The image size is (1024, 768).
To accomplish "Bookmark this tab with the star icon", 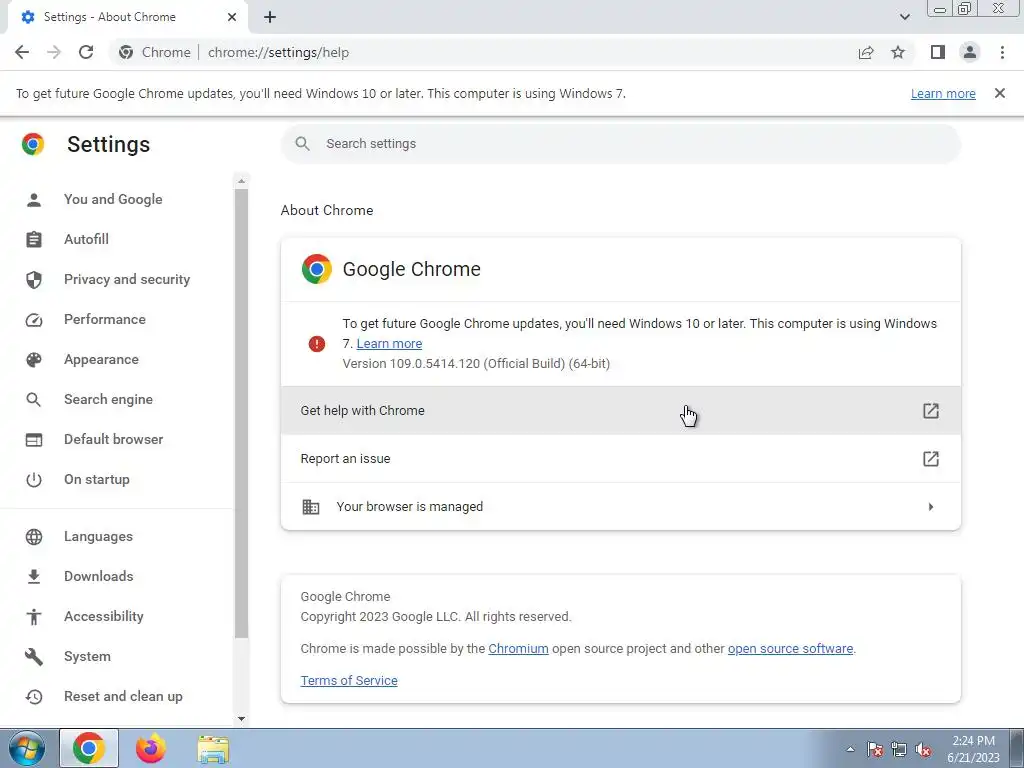I will pyautogui.click(x=898, y=52).
